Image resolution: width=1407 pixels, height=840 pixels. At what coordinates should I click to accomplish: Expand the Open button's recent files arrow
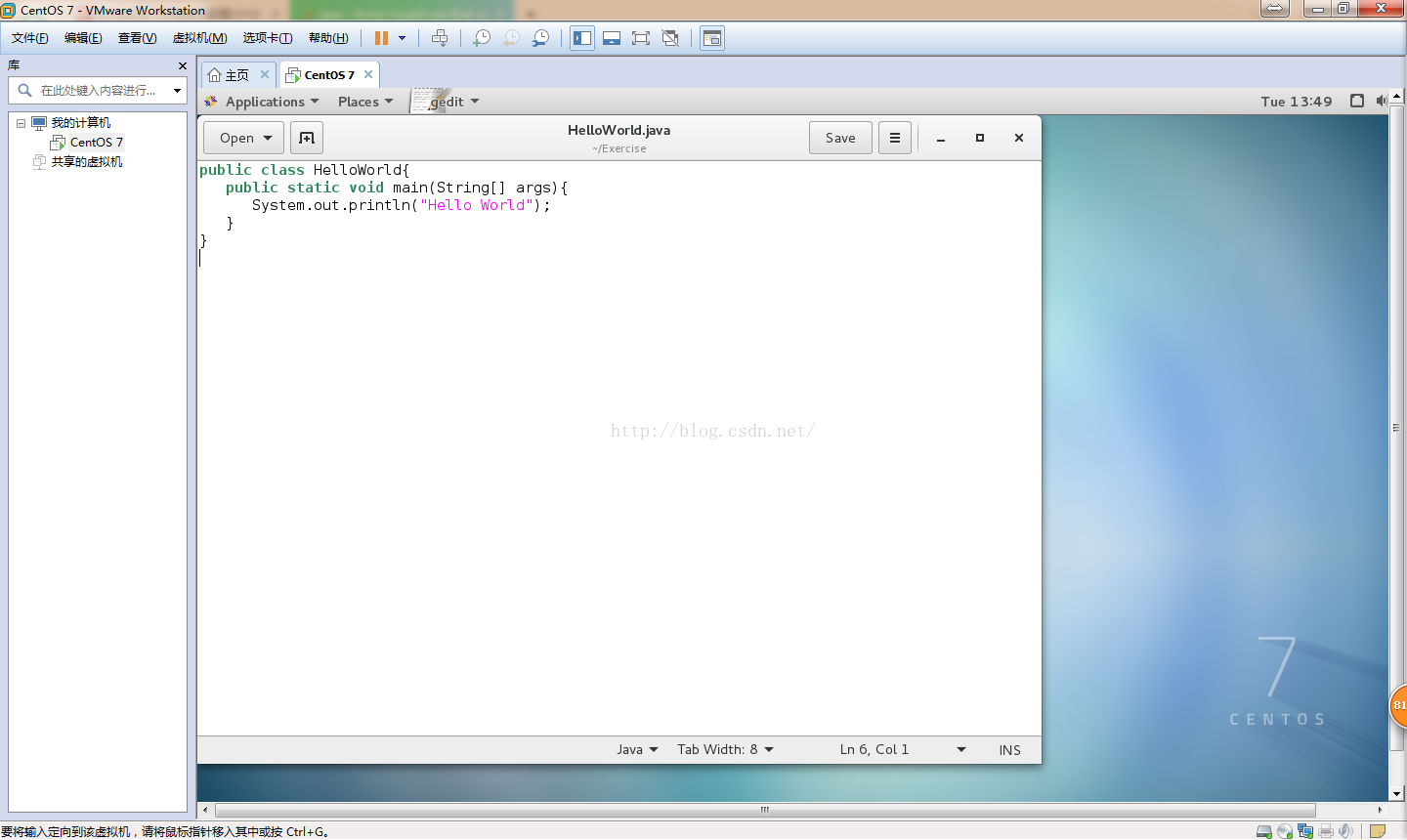pos(268,138)
